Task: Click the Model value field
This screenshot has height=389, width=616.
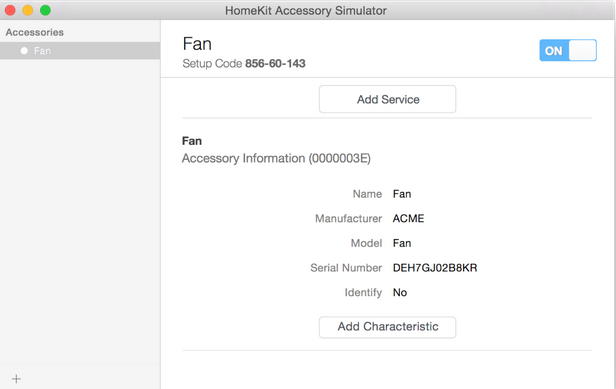Action: [402, 243]
